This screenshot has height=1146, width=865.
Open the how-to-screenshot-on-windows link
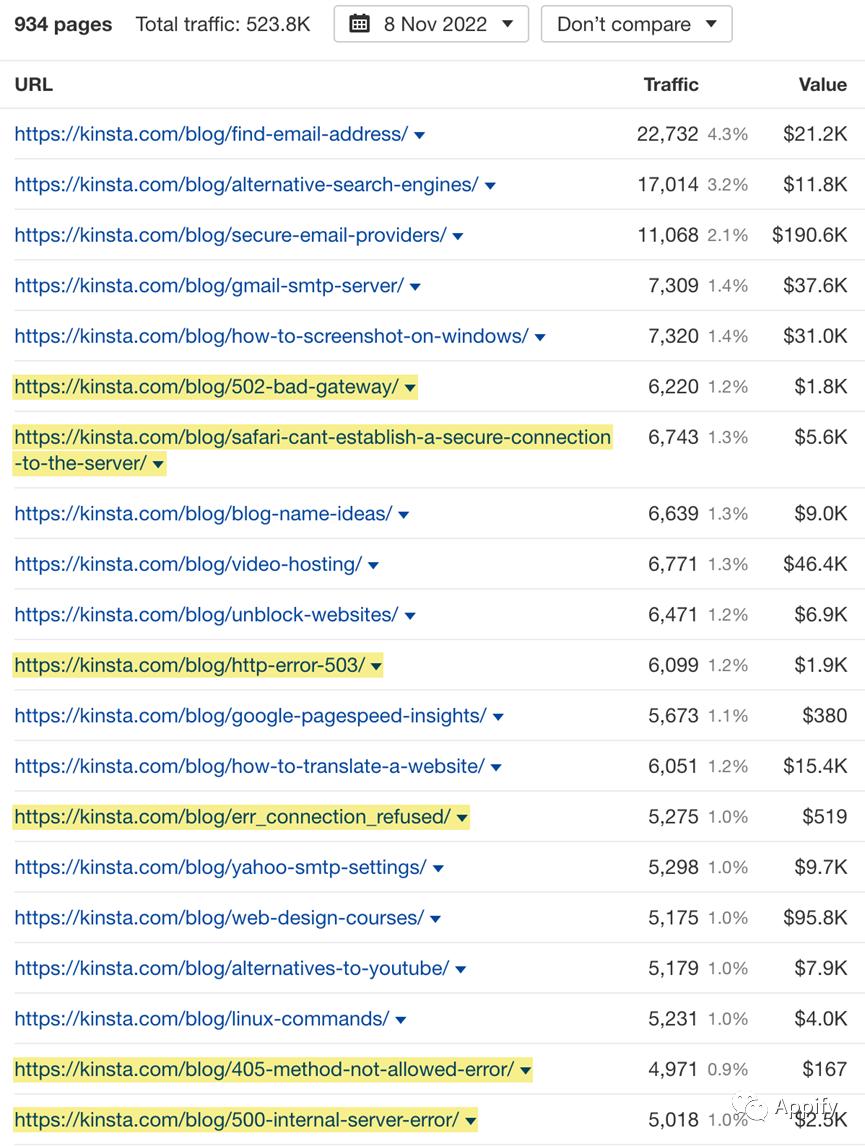pyautogui.click(x=271, y=336)
